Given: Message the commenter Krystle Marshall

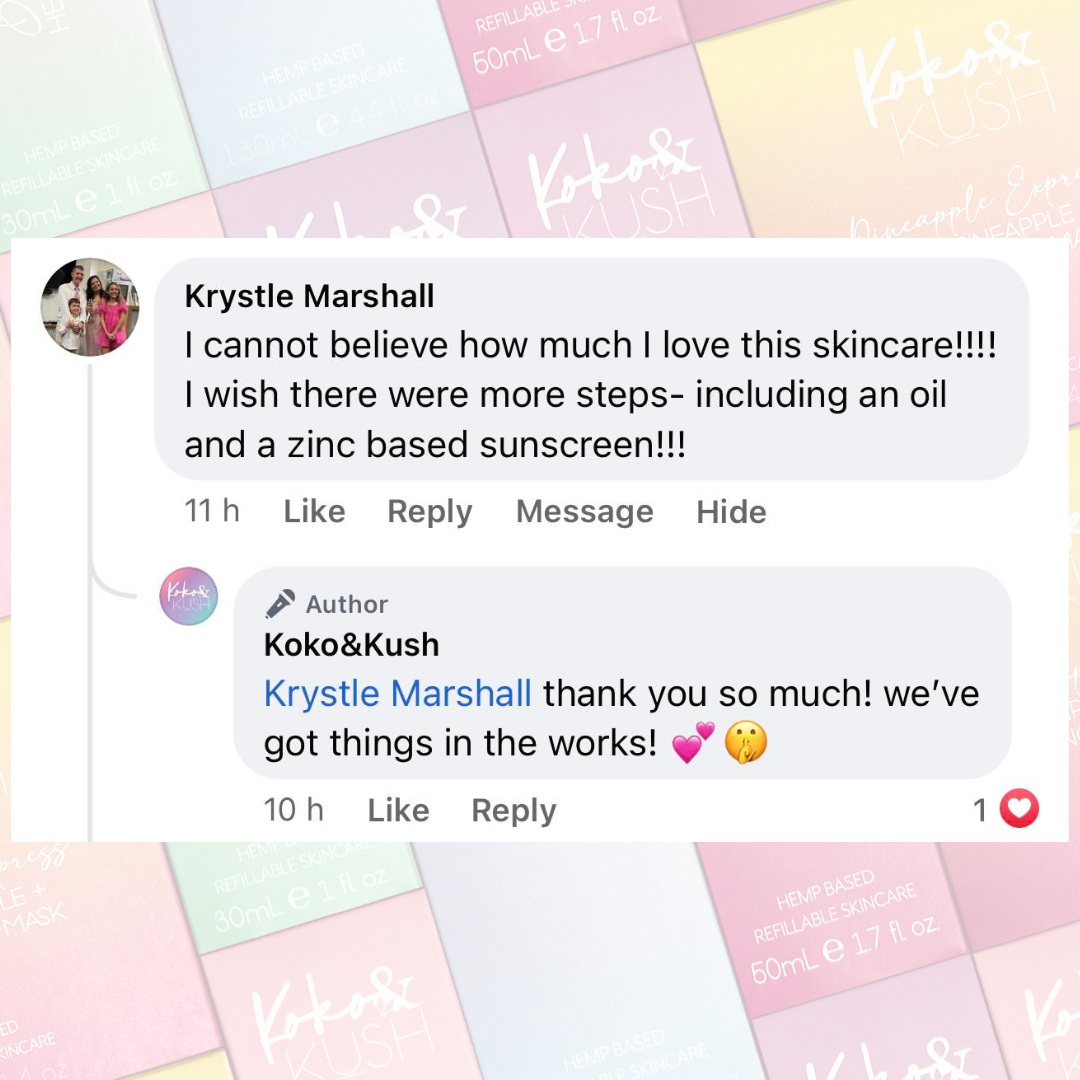Looking at the screenshot, I should [x=585, y=512].
